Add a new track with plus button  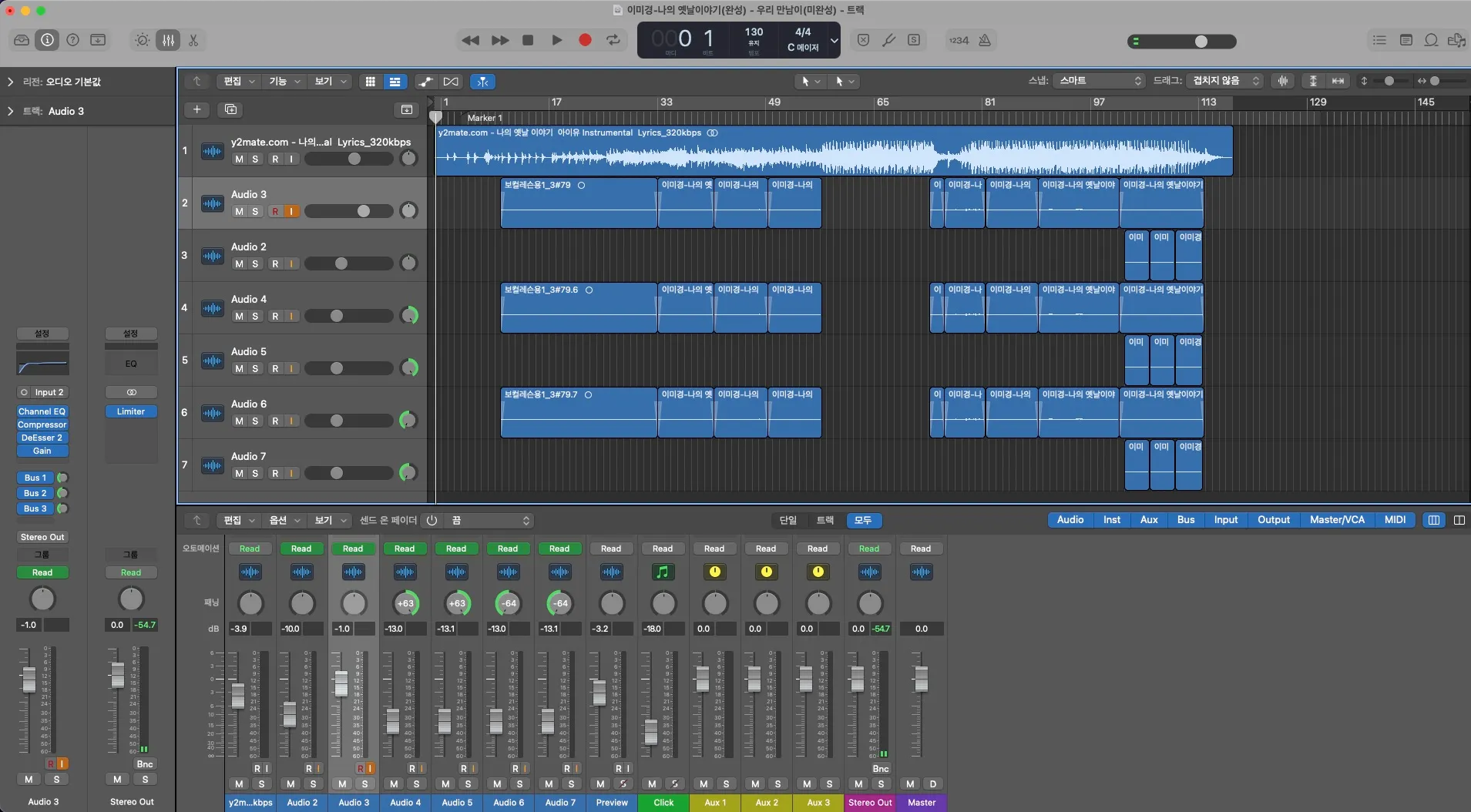coord(196,109)
